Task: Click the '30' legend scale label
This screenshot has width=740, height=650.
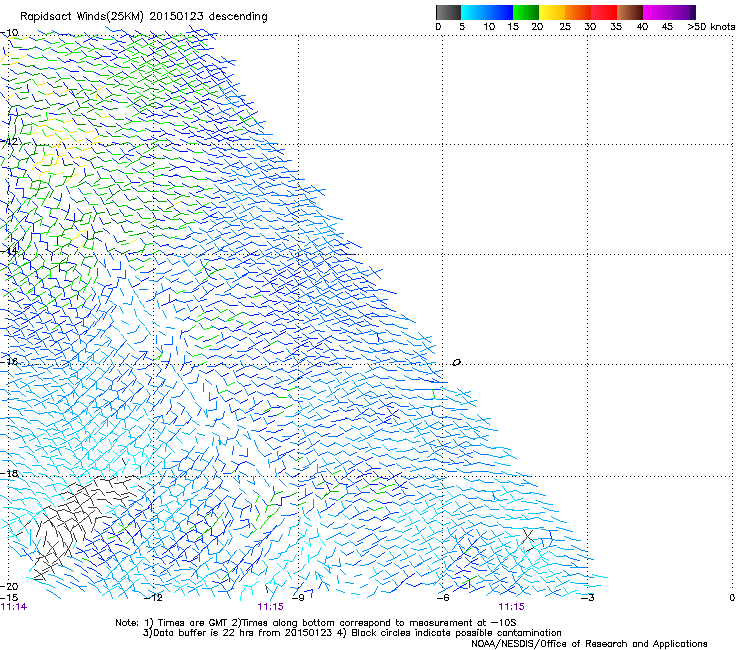Action: coord(590,26)
